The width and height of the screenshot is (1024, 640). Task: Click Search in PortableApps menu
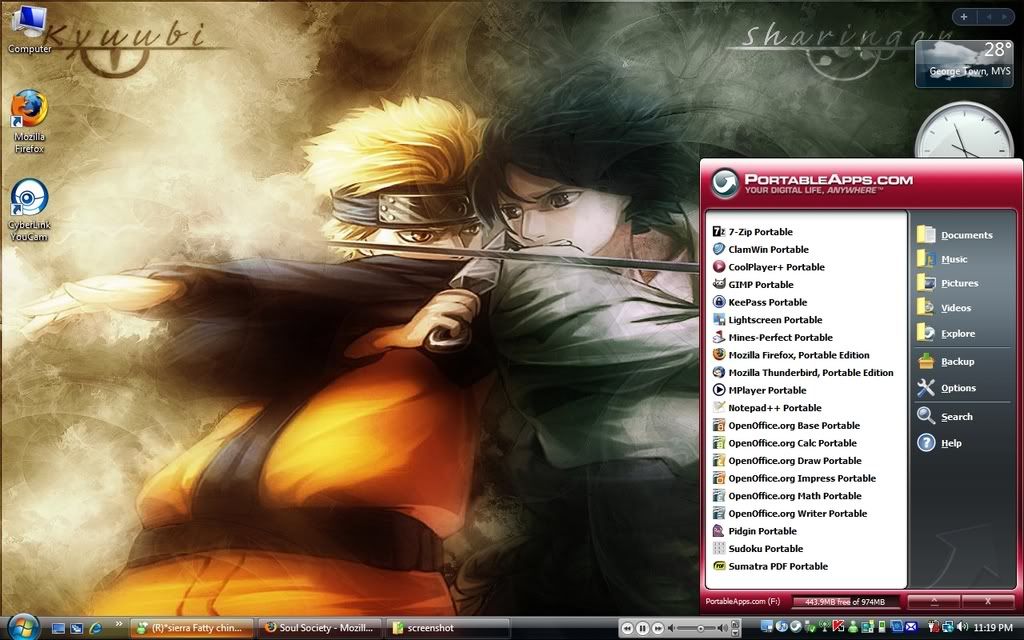click(945, 417)
